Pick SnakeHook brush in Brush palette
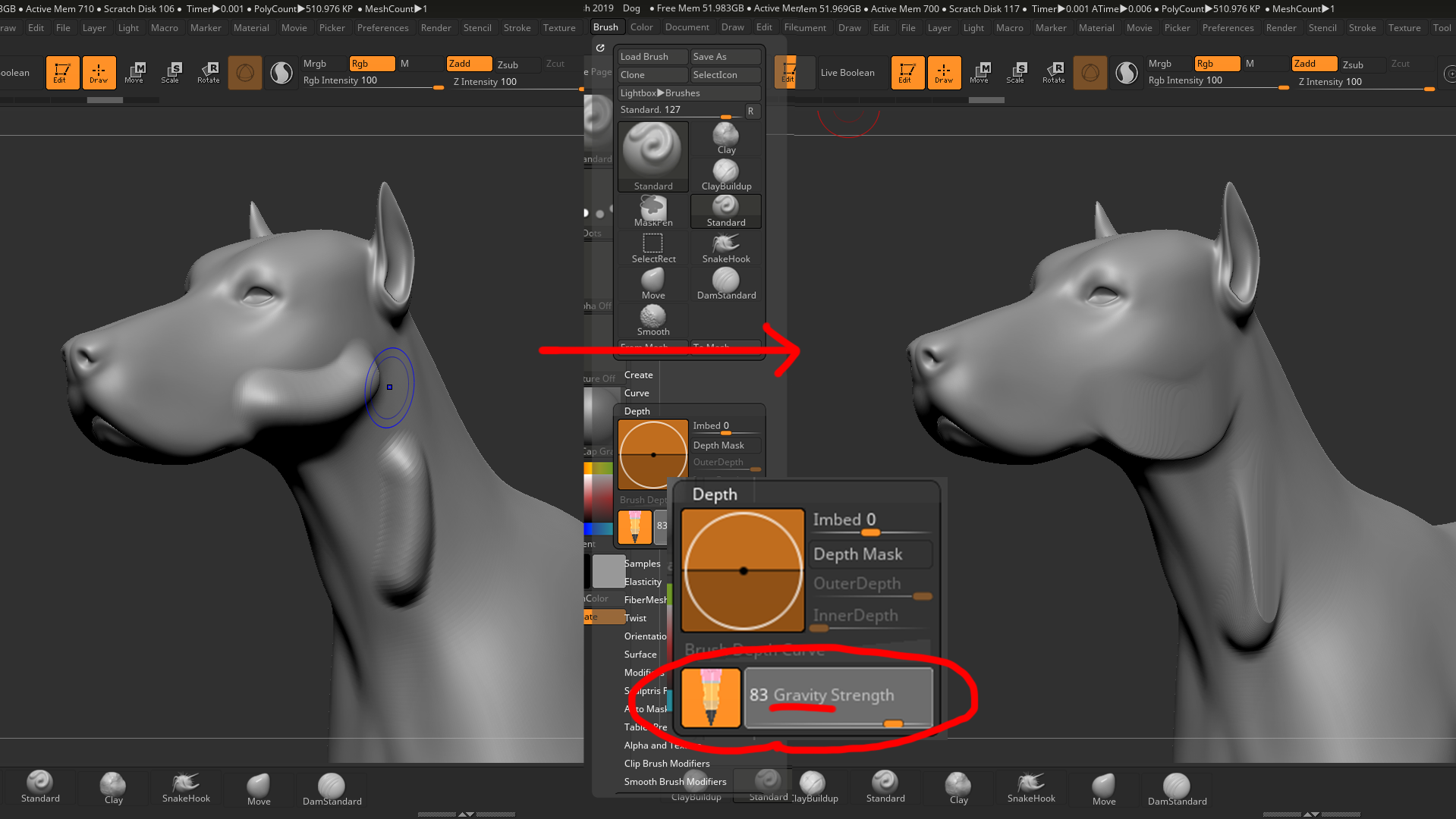The height and width of the screenshot is (819, 1456). [726, 248]
